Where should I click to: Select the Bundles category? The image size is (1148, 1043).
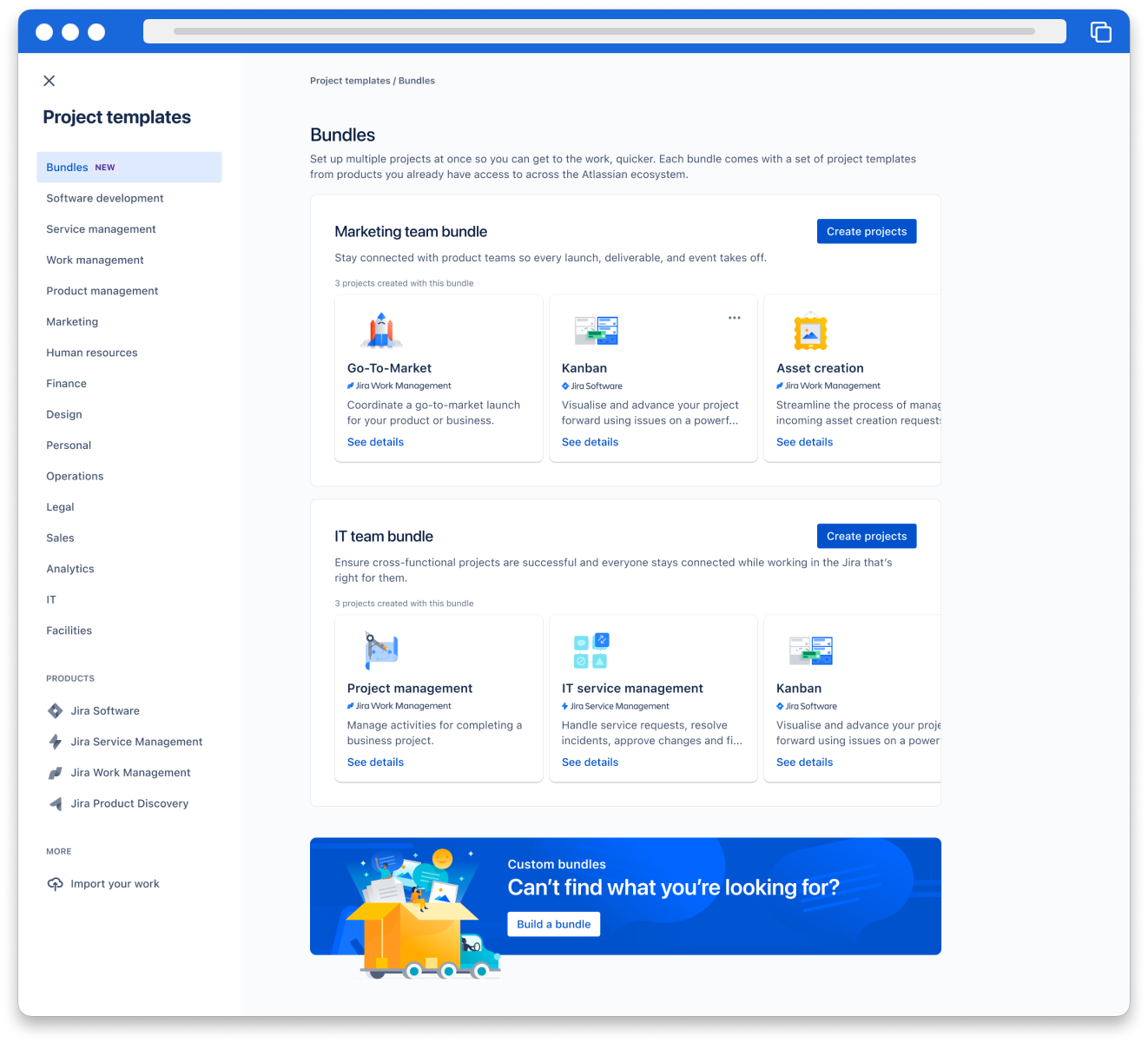129,168
